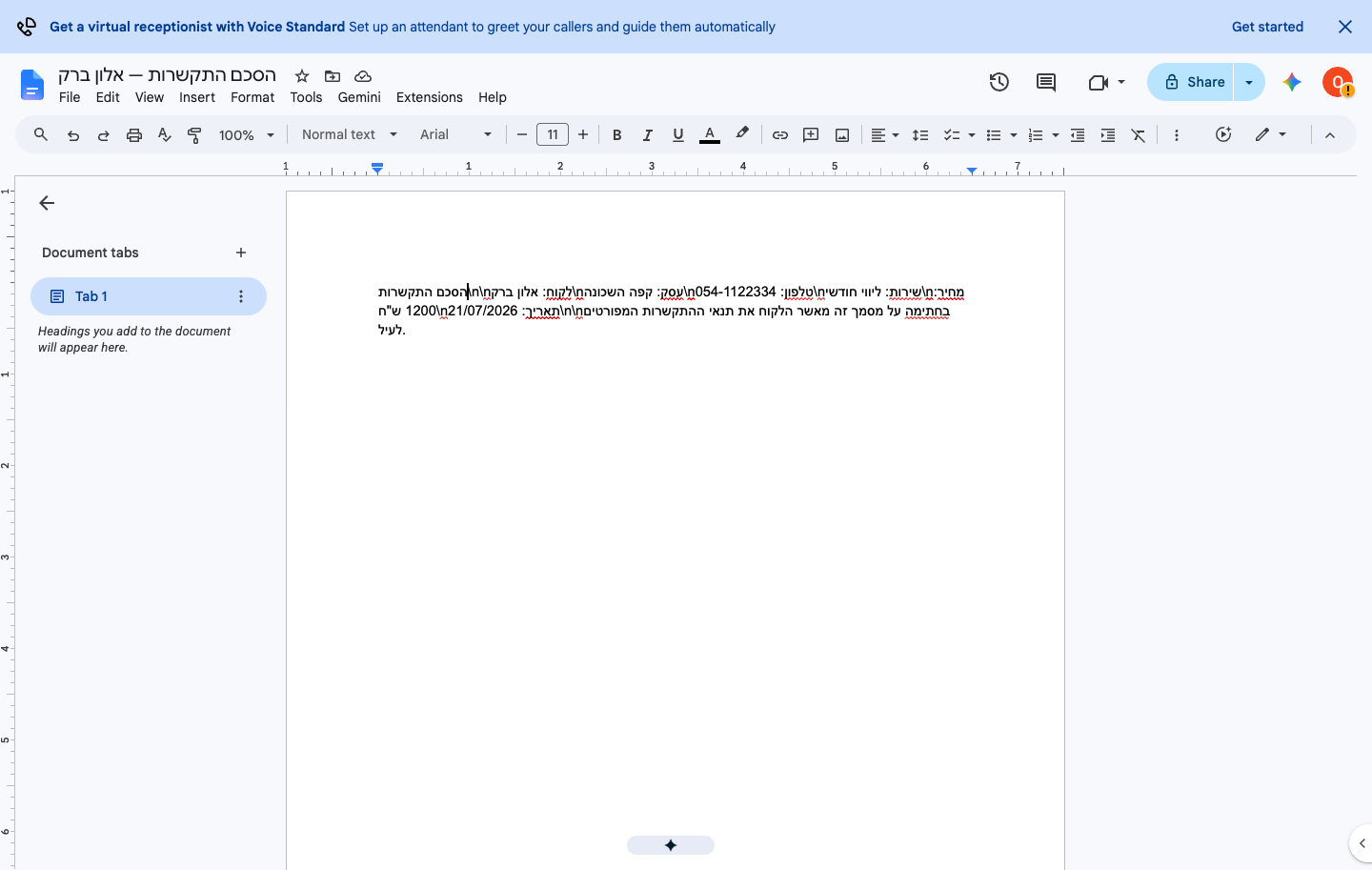Search the menus with magnifier icon
Screen dimensions: 1372x870
coord(41,135)
